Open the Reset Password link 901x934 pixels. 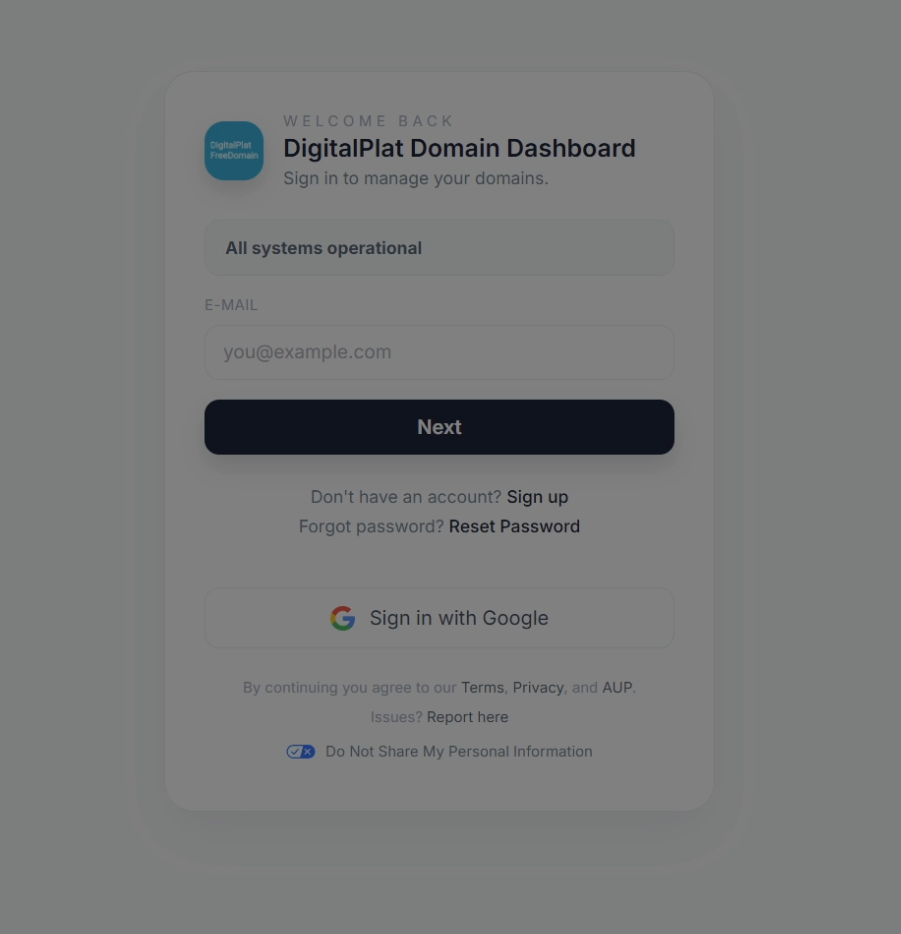[x=514, y=527]
